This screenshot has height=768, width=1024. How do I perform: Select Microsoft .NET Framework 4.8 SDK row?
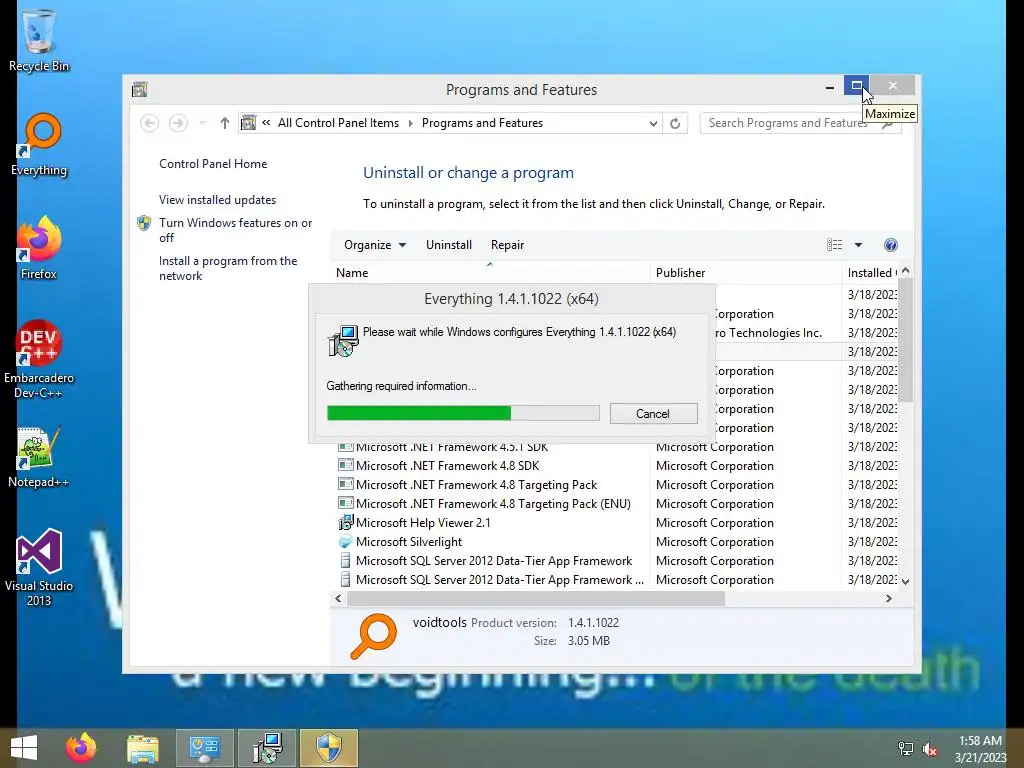pos(614,466)
